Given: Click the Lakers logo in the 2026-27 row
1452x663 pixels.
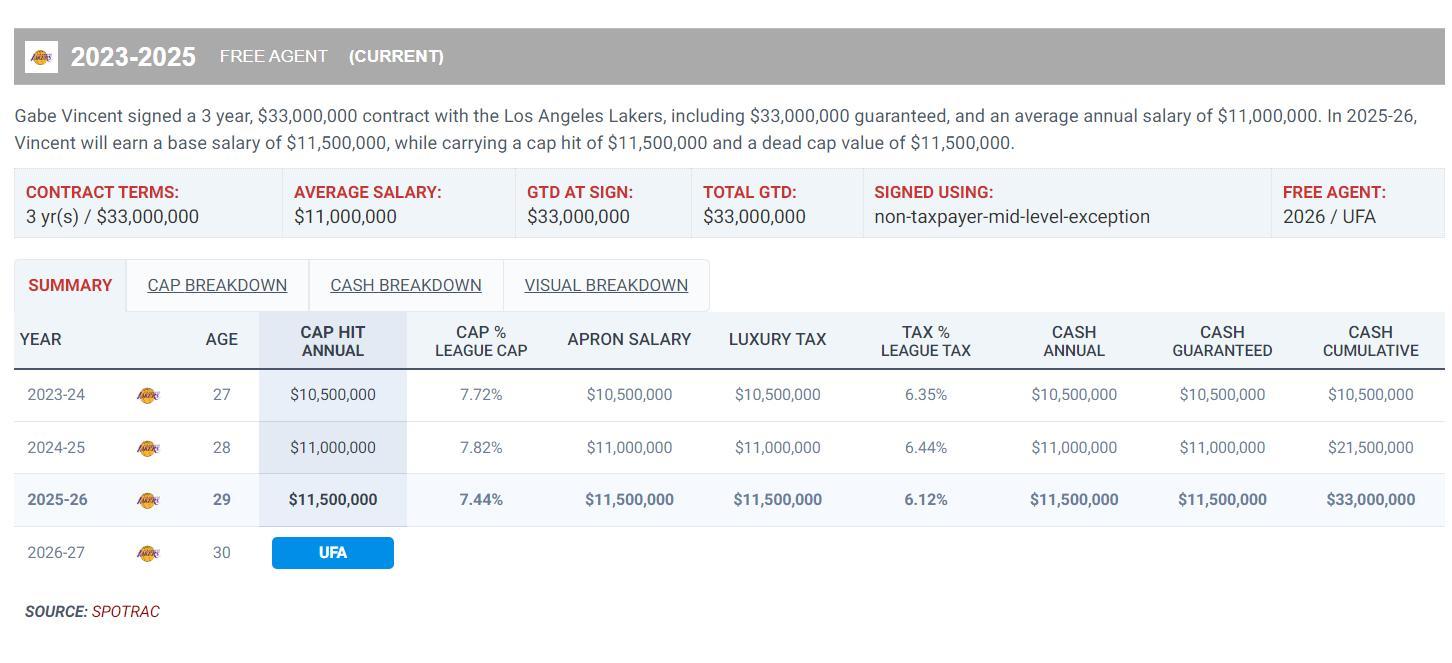Looking at the screenshot, I should (x=147, y=553).
